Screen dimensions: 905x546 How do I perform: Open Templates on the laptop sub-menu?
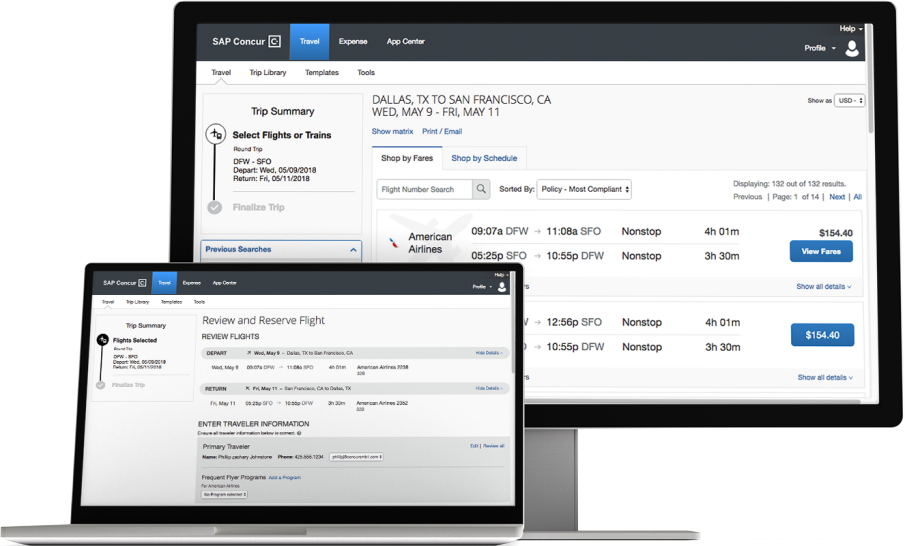tap(171, 302)
